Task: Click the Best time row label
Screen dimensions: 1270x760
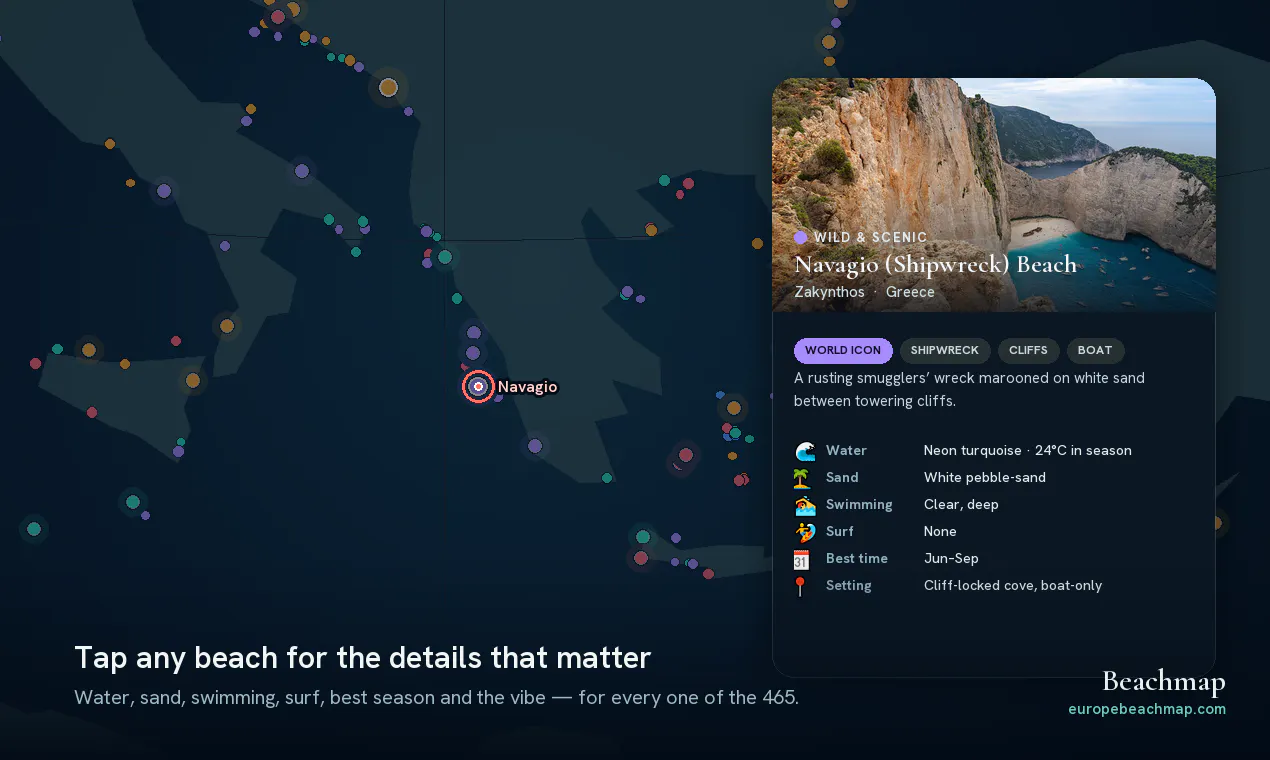Action: tap(857, 559)
